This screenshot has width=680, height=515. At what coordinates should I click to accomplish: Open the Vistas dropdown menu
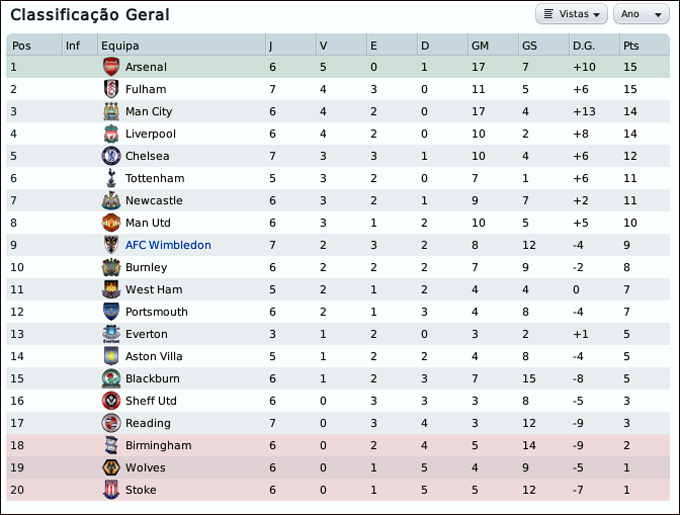(x=572, y=14)
